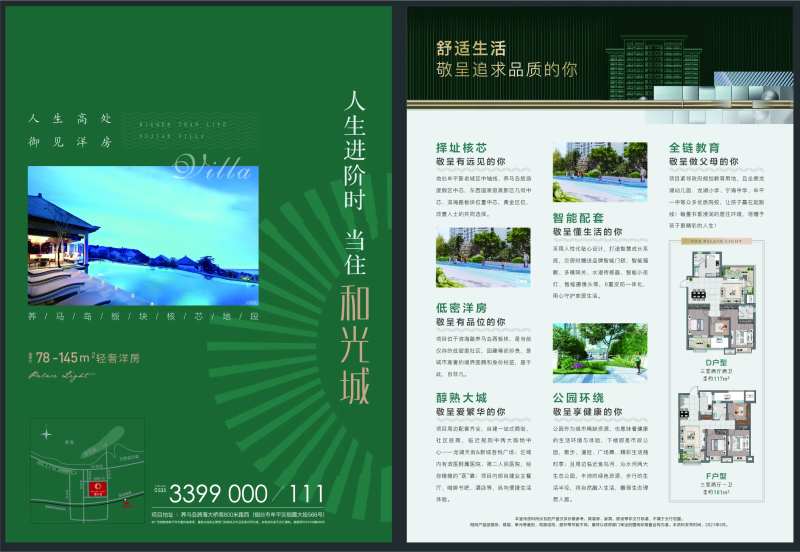Click the '择址核芯' heading

click(461, 147)
